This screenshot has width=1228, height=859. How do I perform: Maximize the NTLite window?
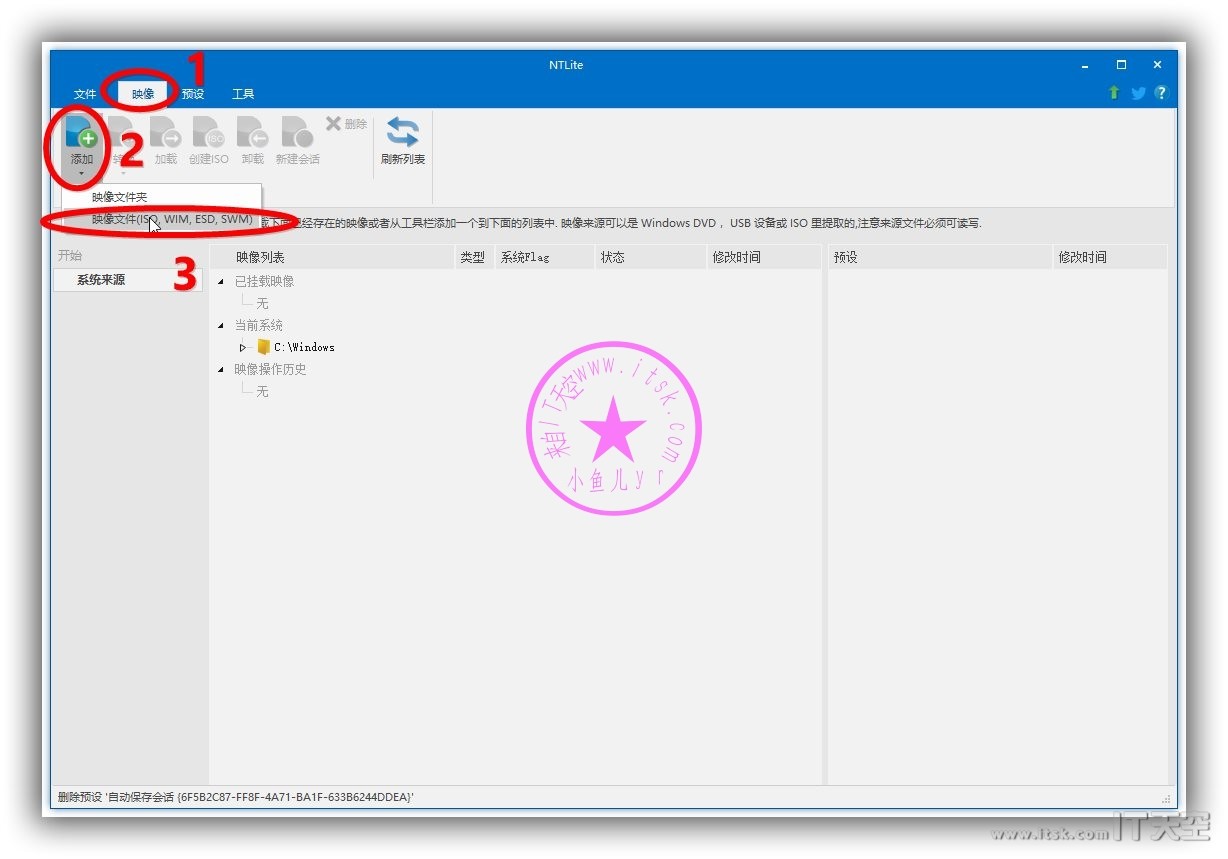pyautogui.click(x=1121, y=65)
